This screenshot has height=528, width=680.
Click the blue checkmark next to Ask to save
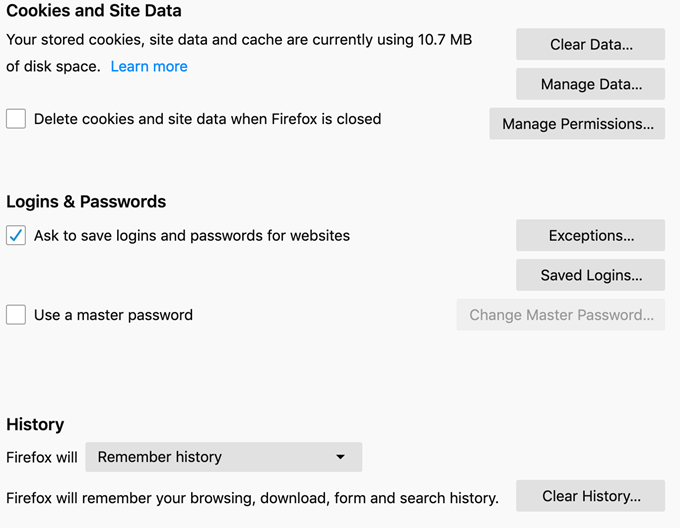16,236
